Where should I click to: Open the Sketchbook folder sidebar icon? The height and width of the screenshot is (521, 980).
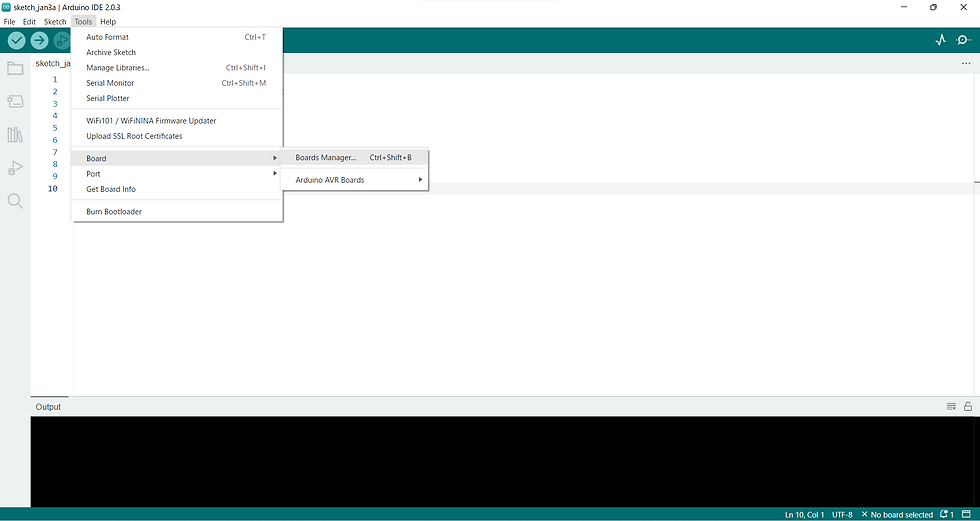point(15,68)
